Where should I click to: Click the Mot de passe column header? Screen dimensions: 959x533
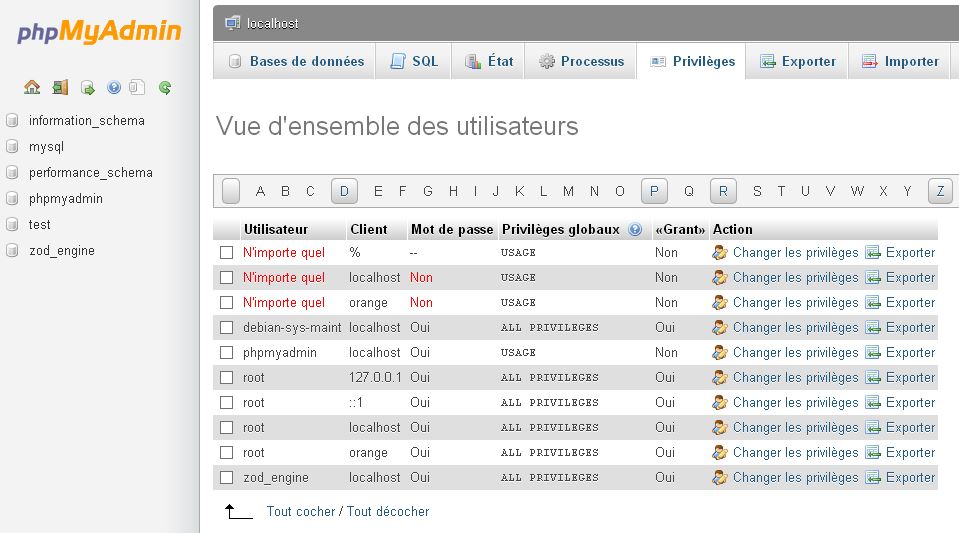tap(452, 229)
